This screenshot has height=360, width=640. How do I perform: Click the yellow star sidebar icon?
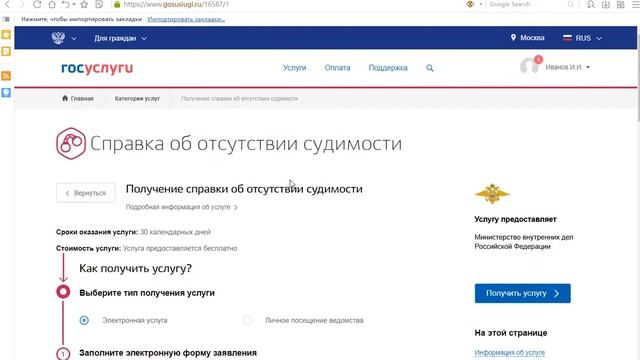click(x=6, y=35)
